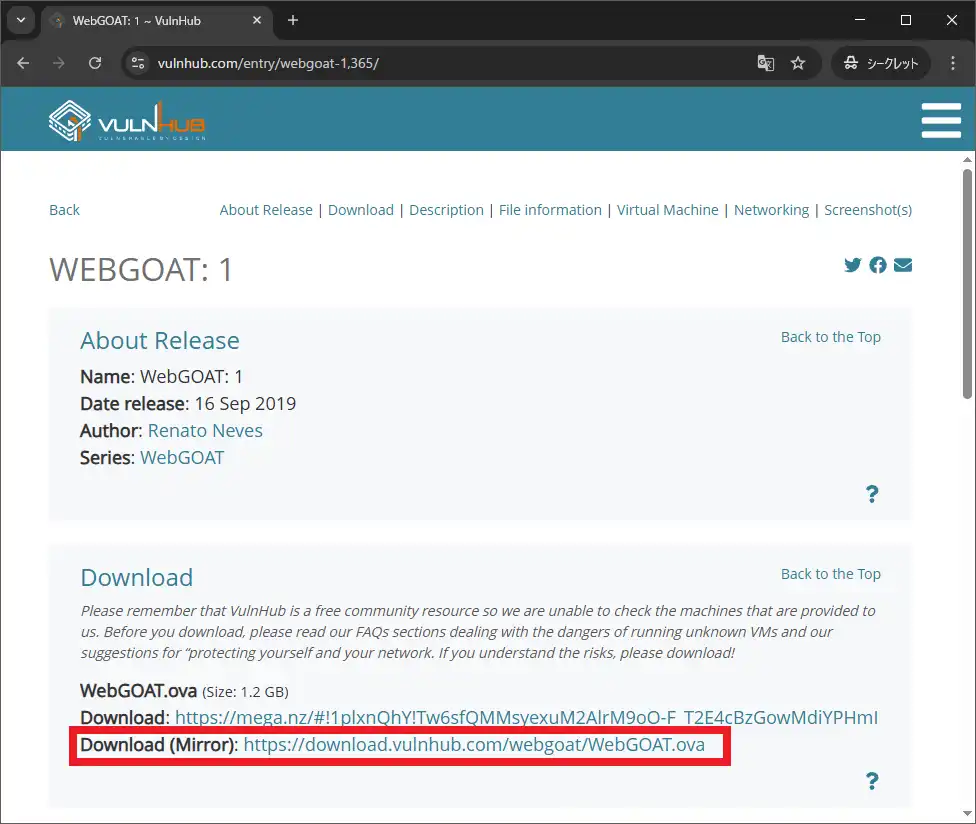Share the page via email icon
This screenshot has width=976, height=824.
(903, 265)
